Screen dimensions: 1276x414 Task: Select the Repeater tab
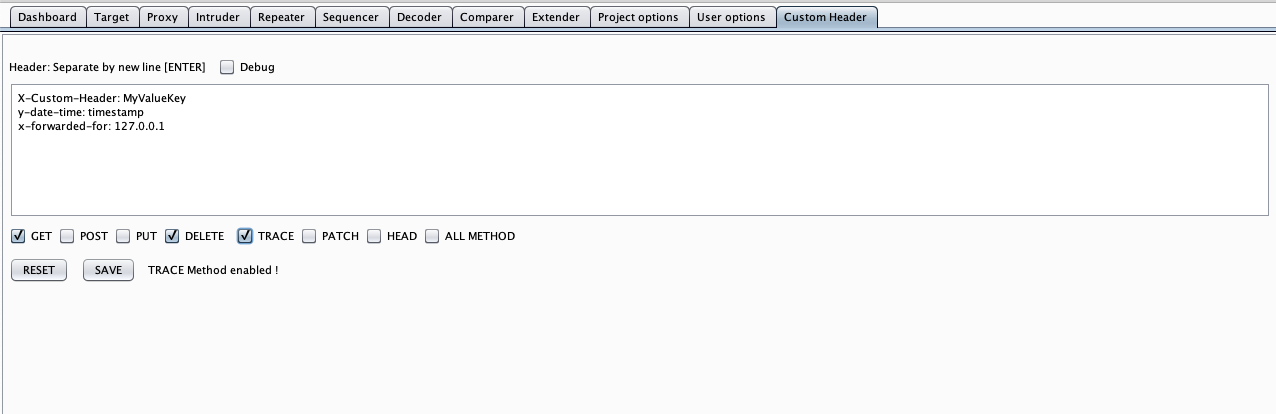pyautogui.click(x=281, y=17)
